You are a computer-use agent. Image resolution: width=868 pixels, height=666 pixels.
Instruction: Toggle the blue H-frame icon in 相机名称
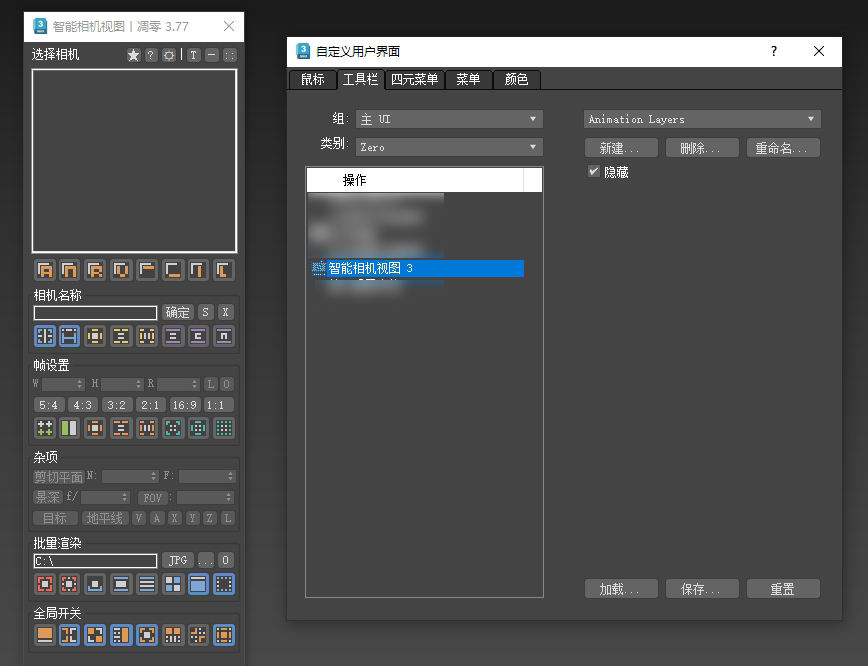click(69, 336)
